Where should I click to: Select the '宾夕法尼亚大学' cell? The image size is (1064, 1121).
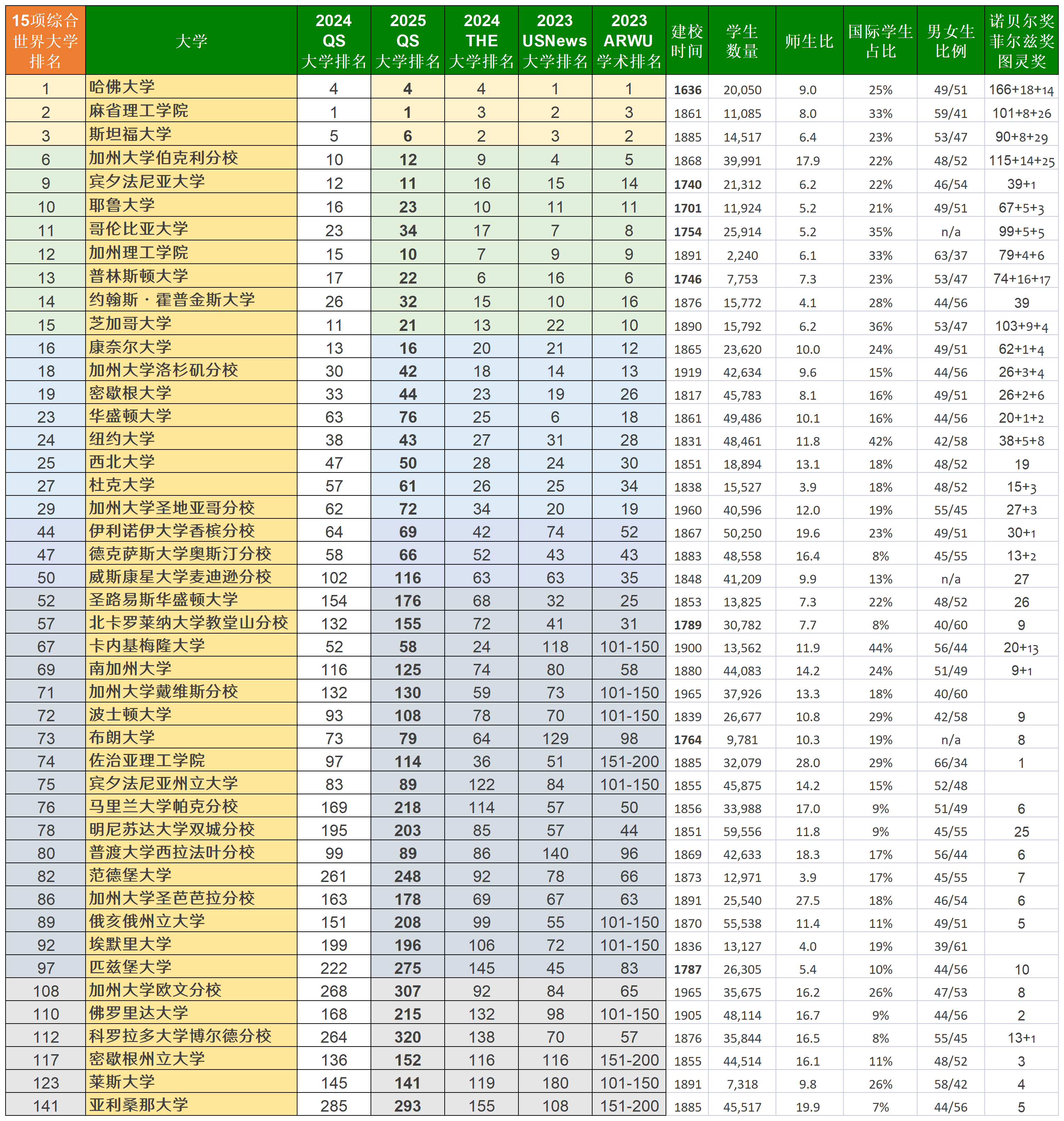coord(191,182)
